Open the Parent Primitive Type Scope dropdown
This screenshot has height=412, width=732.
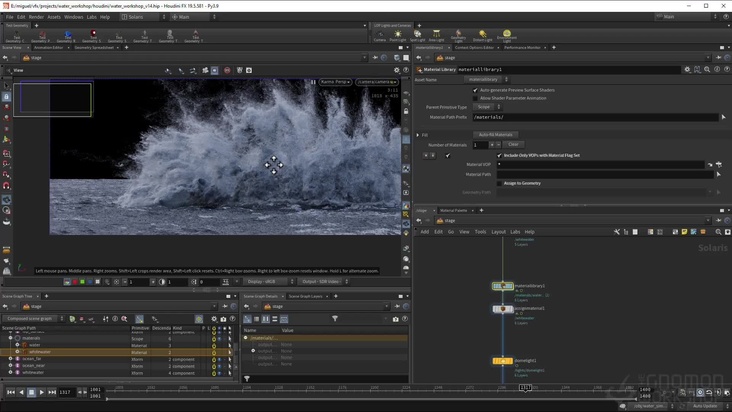tap(486, 107)
